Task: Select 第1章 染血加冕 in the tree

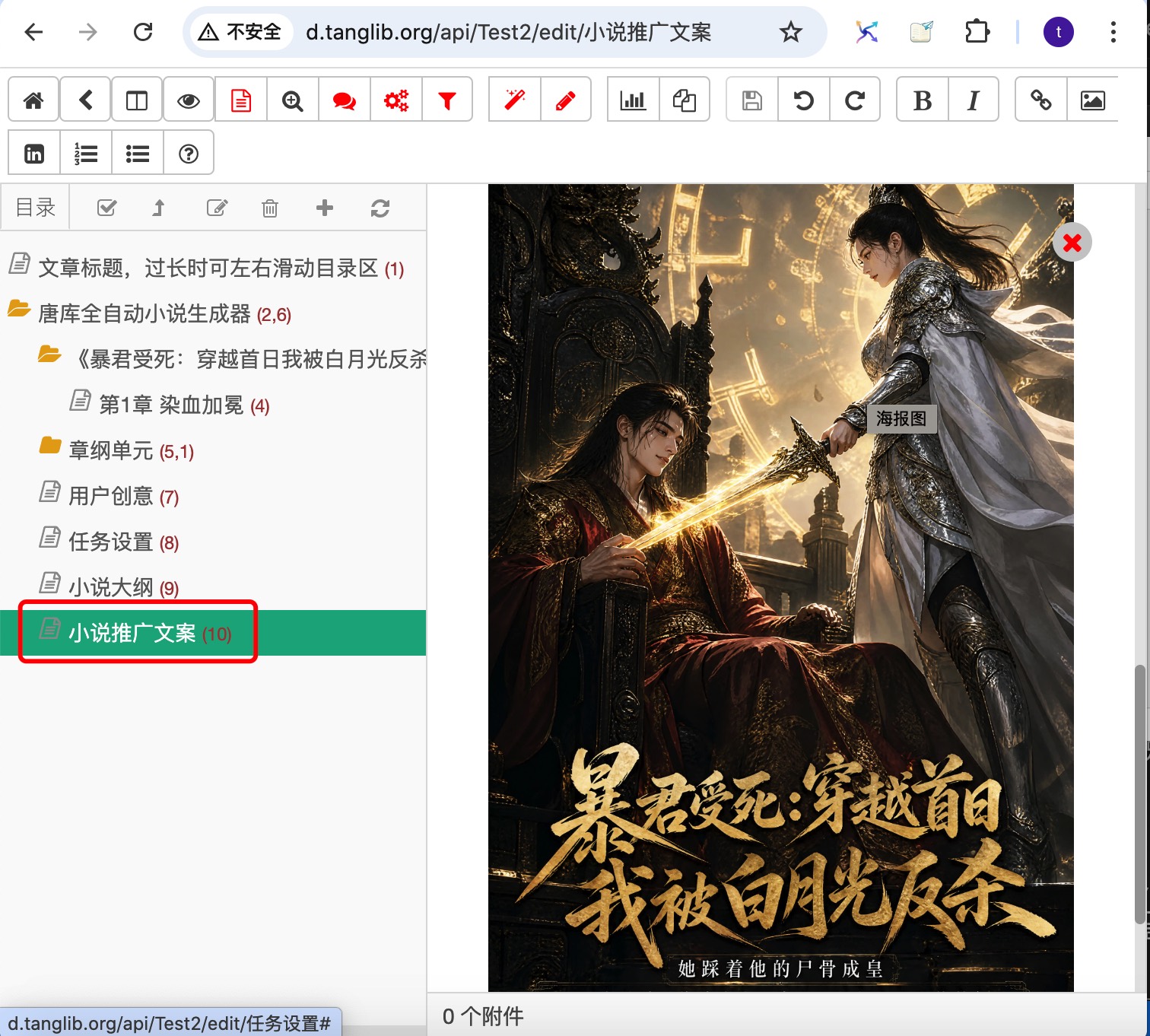Action: [x=171, y=405]
